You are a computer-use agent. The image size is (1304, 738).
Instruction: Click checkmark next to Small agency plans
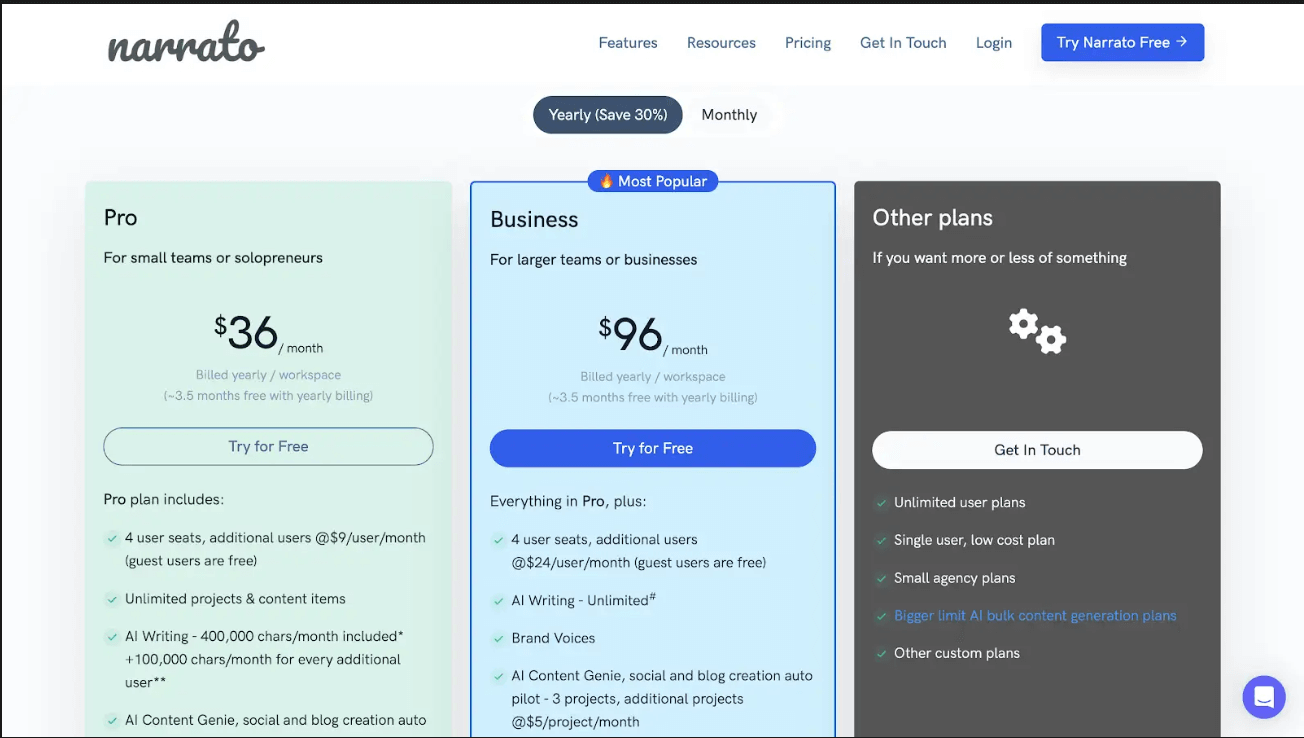(x=881, y=578)
